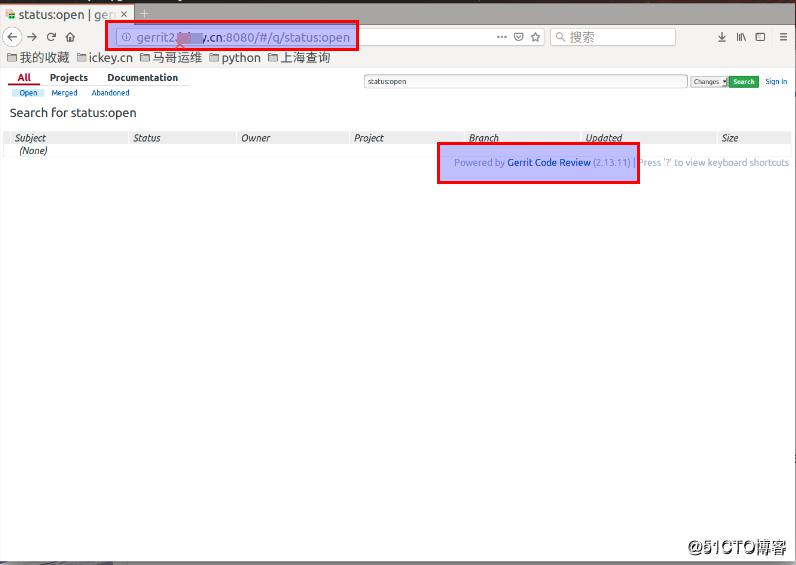Open the Library bookshelf icon

pos(741,37)
